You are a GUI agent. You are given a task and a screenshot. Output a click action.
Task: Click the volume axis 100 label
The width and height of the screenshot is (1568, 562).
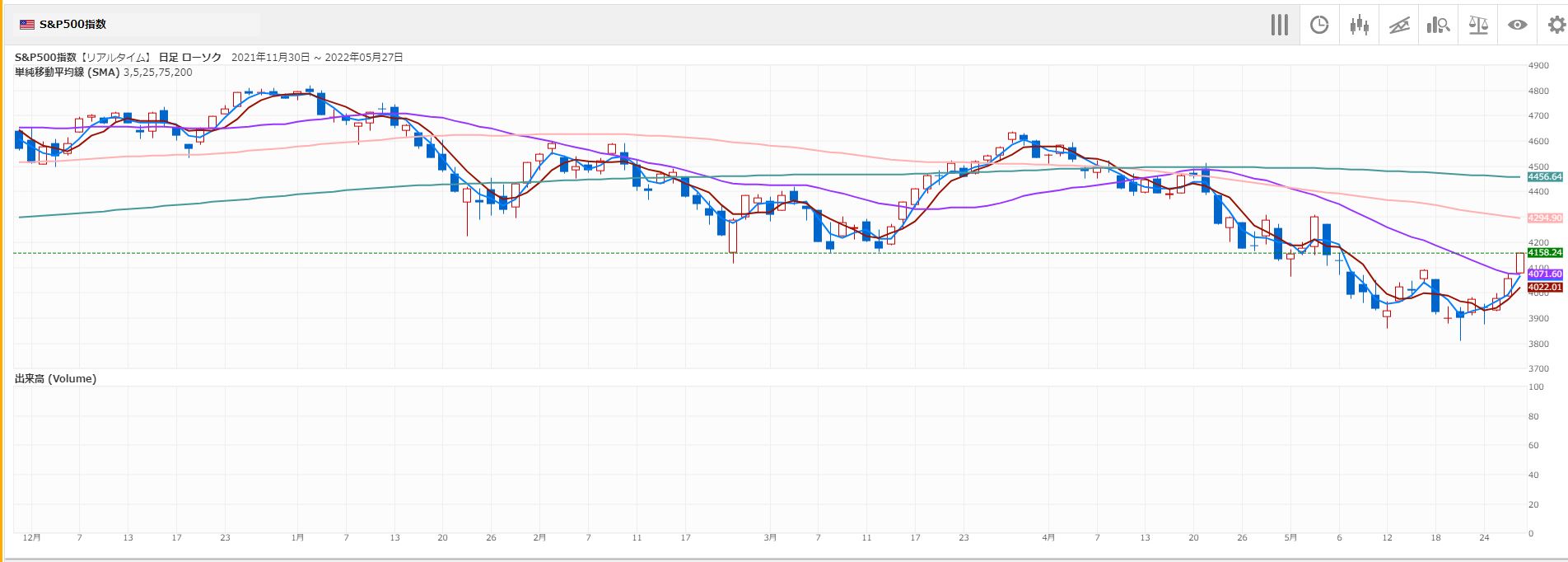[x=1536, y=387]
